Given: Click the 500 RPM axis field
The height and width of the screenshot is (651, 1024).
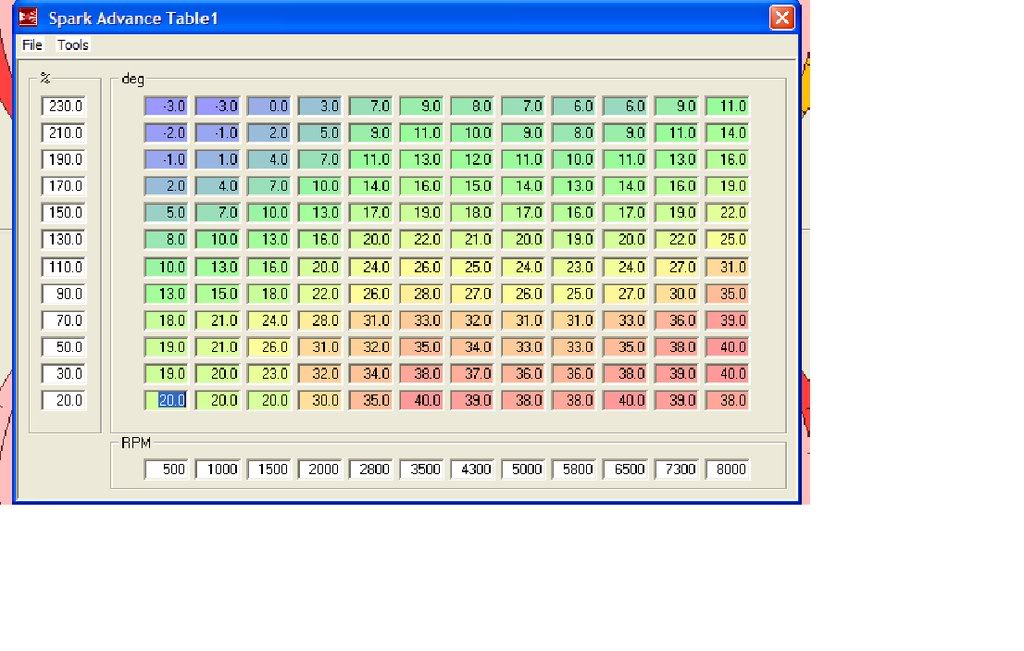Looking at the screenshot, I should (x=167, y=468).
